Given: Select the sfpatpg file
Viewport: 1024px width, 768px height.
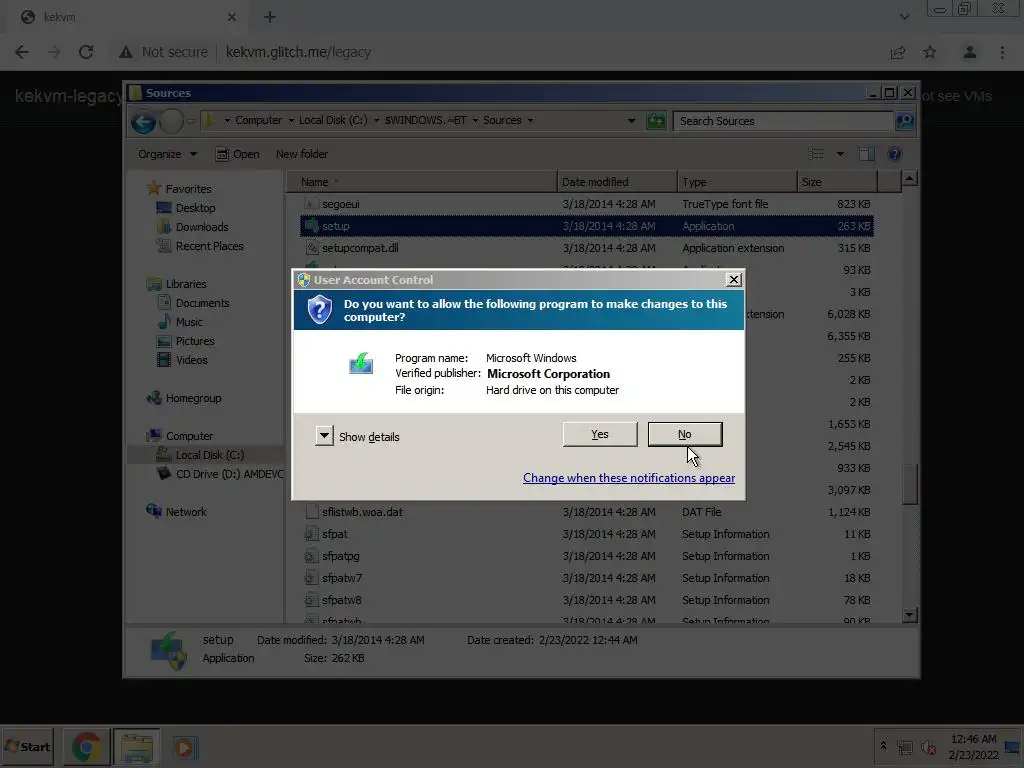Looking at the screenshot, I should pyautogui.click(x=587, y=556).
